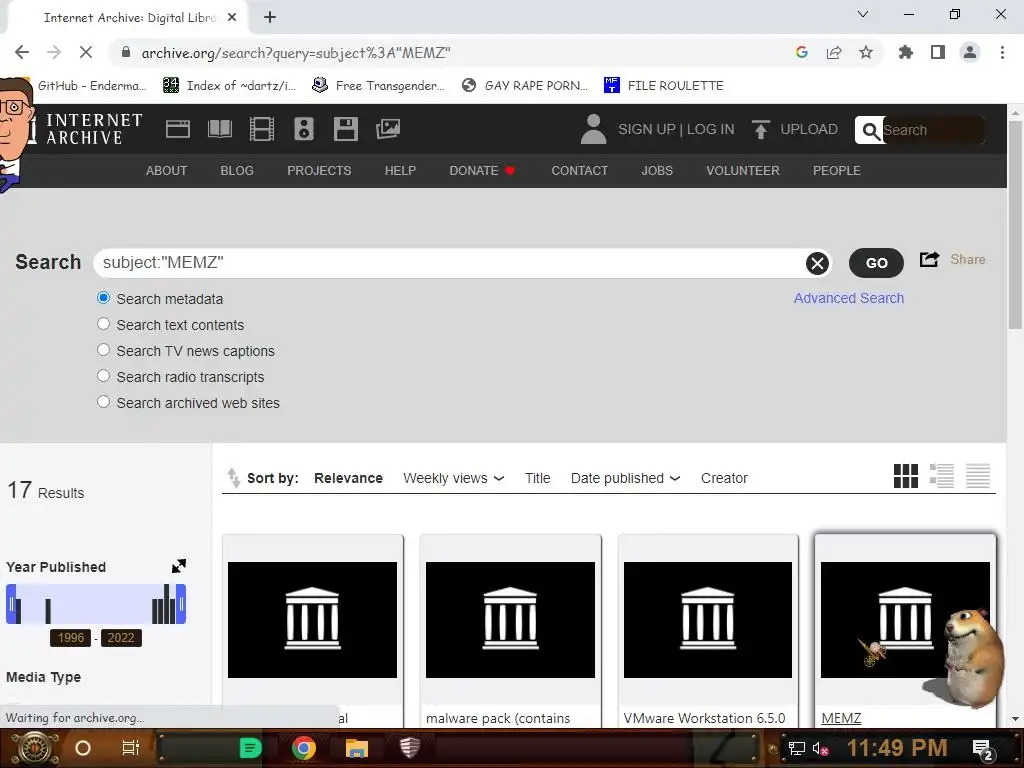
Task: Click the GO search button
Action: tap(876, 263)
